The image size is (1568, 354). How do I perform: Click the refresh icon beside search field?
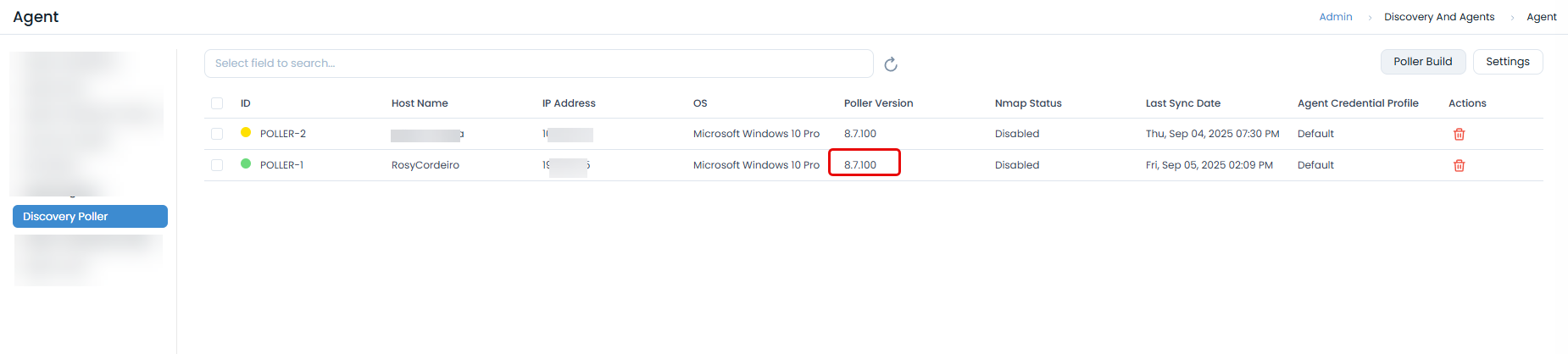tap(891, 64)
